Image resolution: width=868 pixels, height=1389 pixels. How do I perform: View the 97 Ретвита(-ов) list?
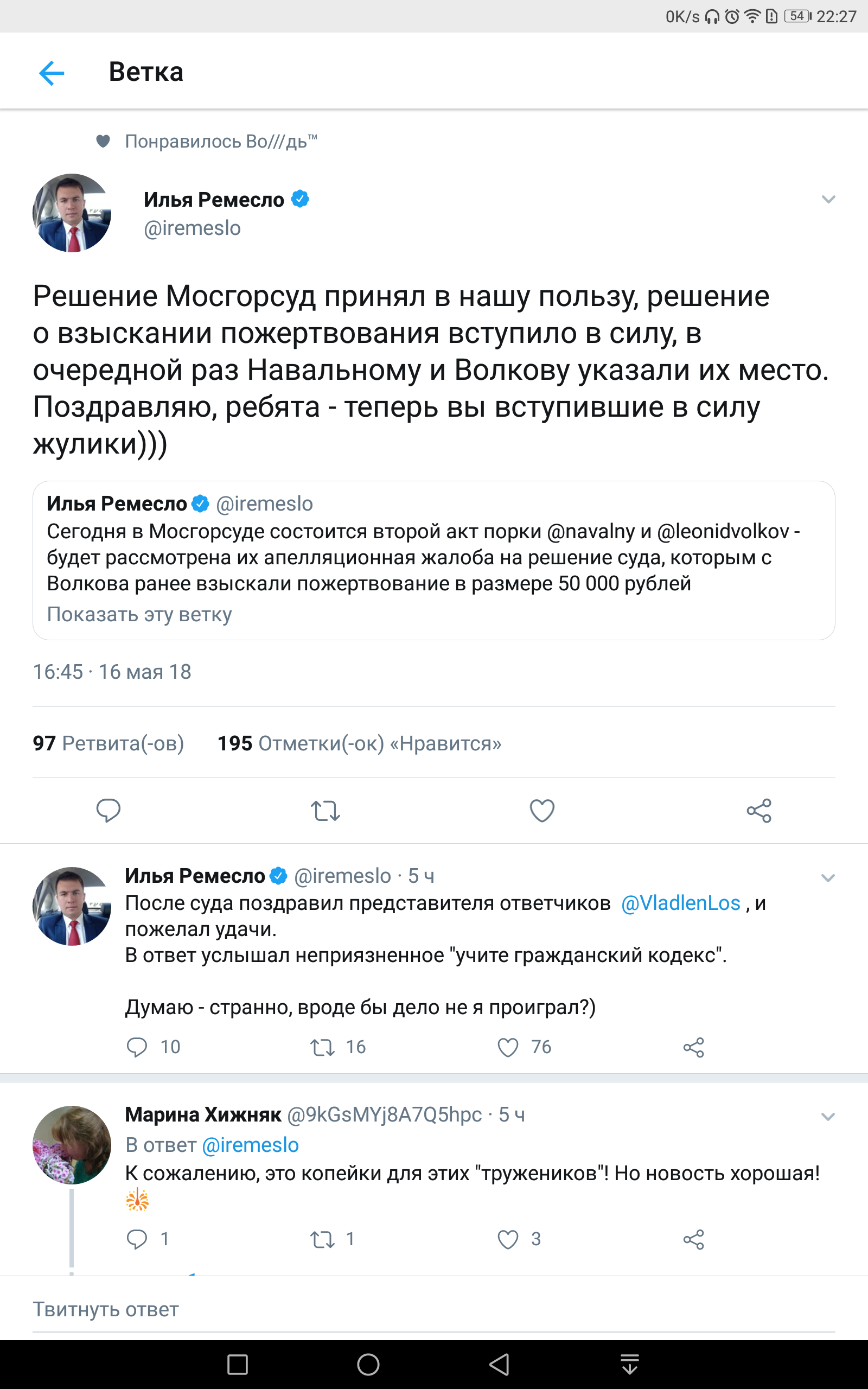(x=108, y=743)
